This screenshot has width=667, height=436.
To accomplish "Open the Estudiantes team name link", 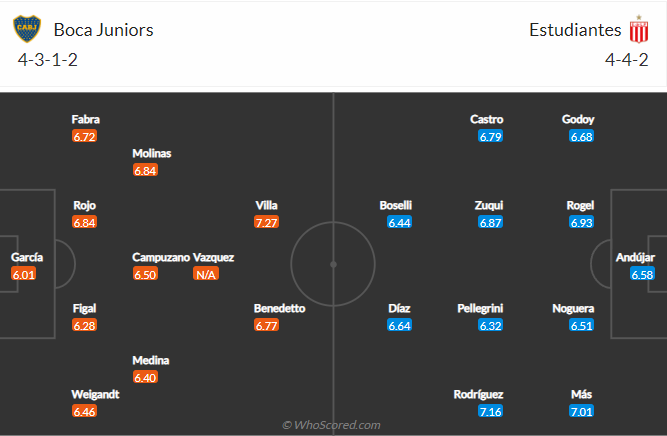I will click(575, 30).
